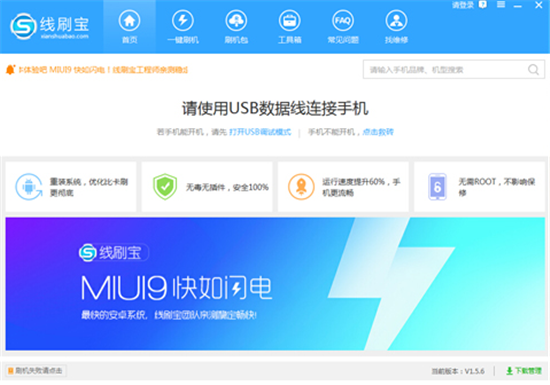Viewport: 550px width, 385px height.
Task: Switch to the 刷机包 ROM package tab
Action: pos(236,27)
